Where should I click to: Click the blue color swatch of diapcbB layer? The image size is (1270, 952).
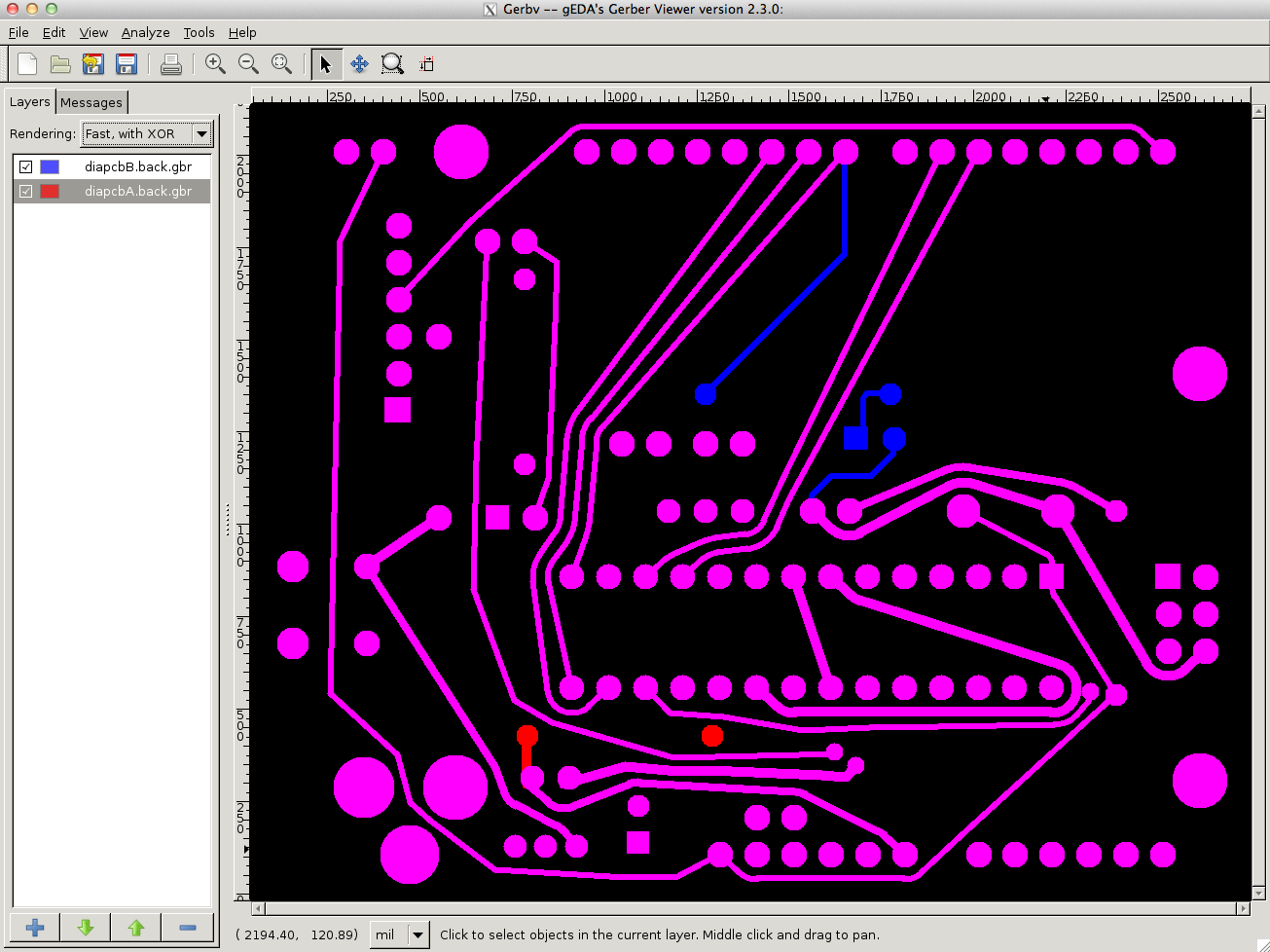click(x=50, y=166)
